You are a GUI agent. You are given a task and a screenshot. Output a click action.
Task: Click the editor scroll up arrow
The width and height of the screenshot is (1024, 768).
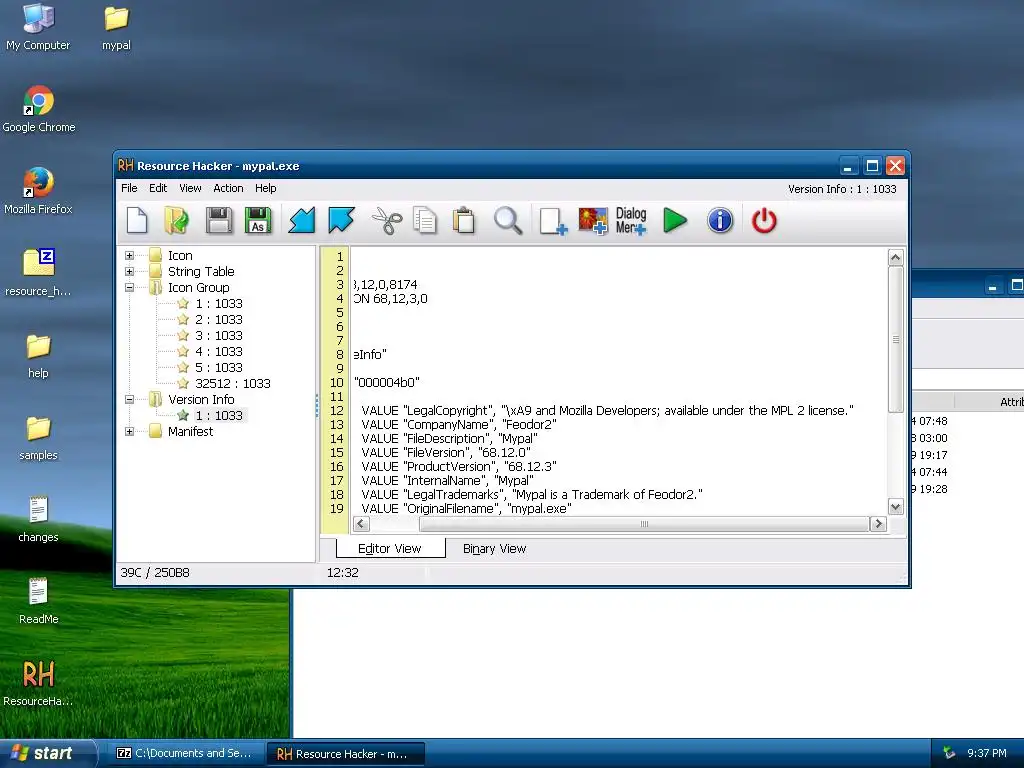coord(895,257)
